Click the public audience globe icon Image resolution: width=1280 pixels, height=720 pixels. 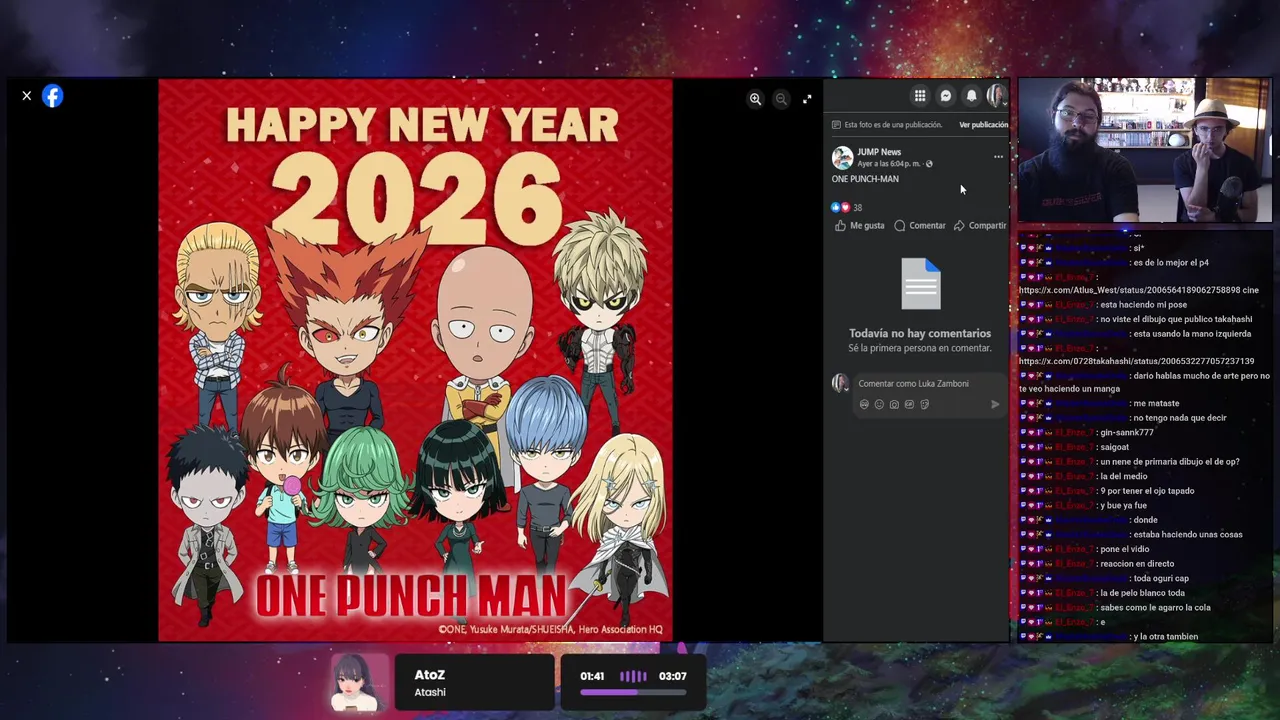(929, 164)
